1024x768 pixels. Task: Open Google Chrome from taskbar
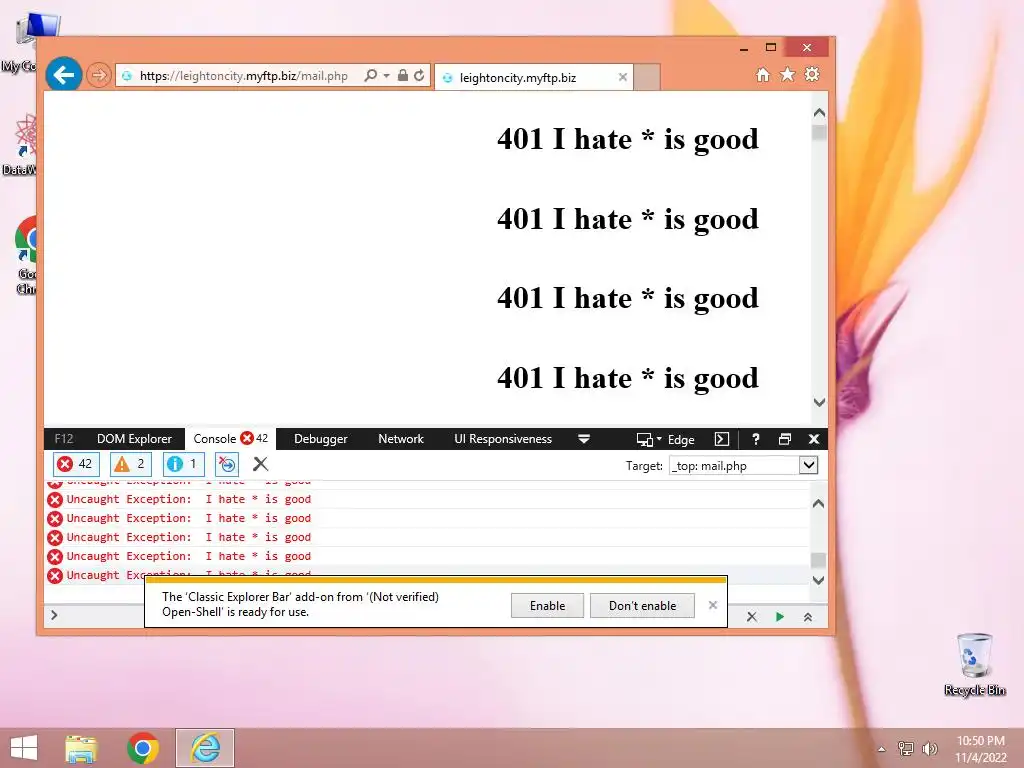coord(143,748)
